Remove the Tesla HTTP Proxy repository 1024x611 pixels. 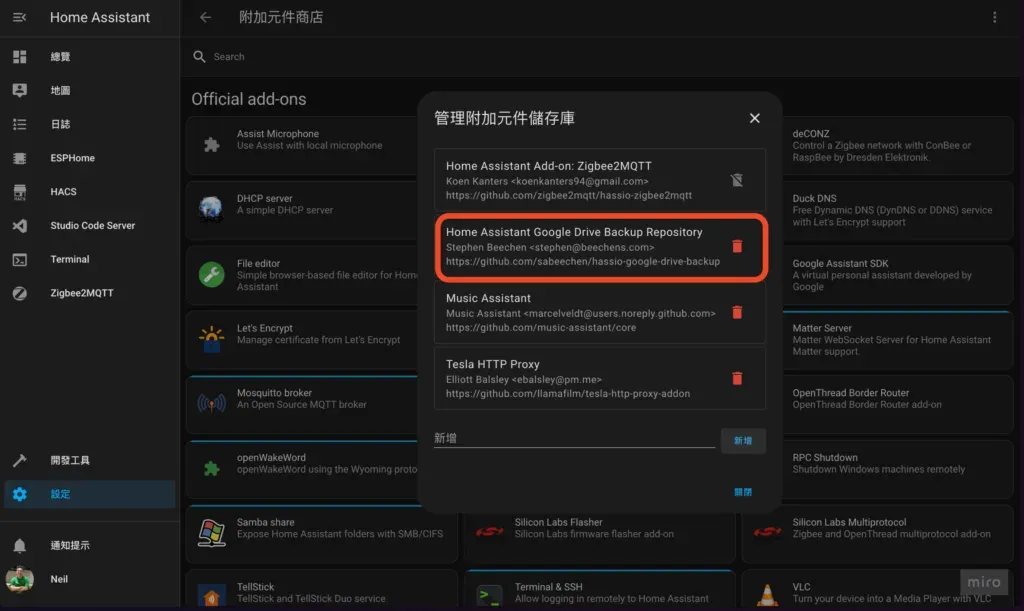click(737, 378)
